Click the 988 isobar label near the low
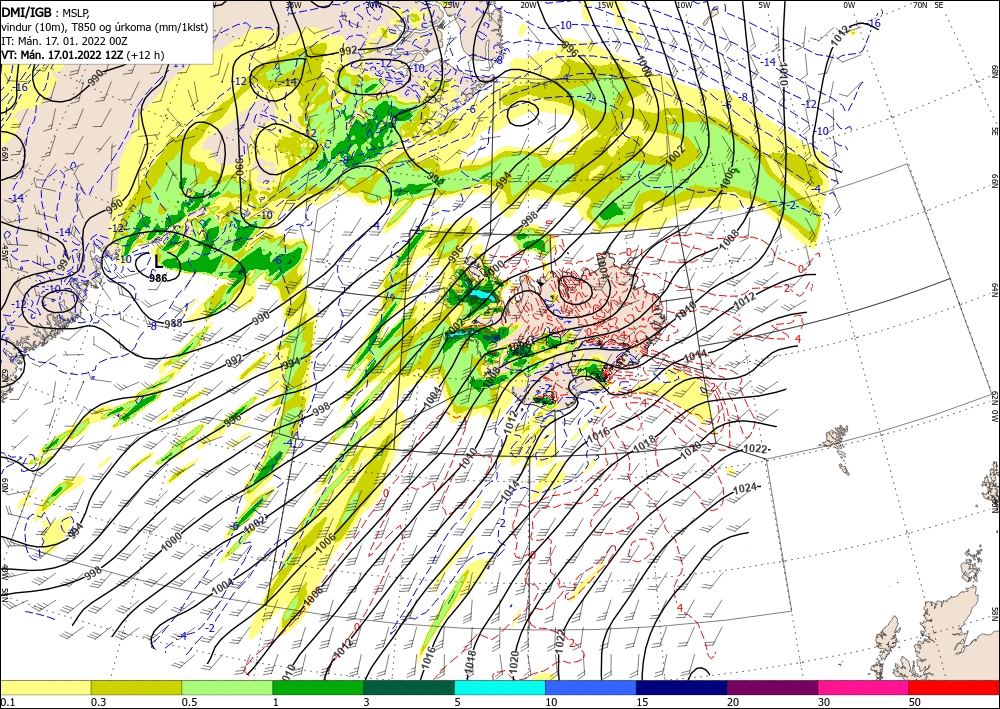1000x709 pixels. 173,323
